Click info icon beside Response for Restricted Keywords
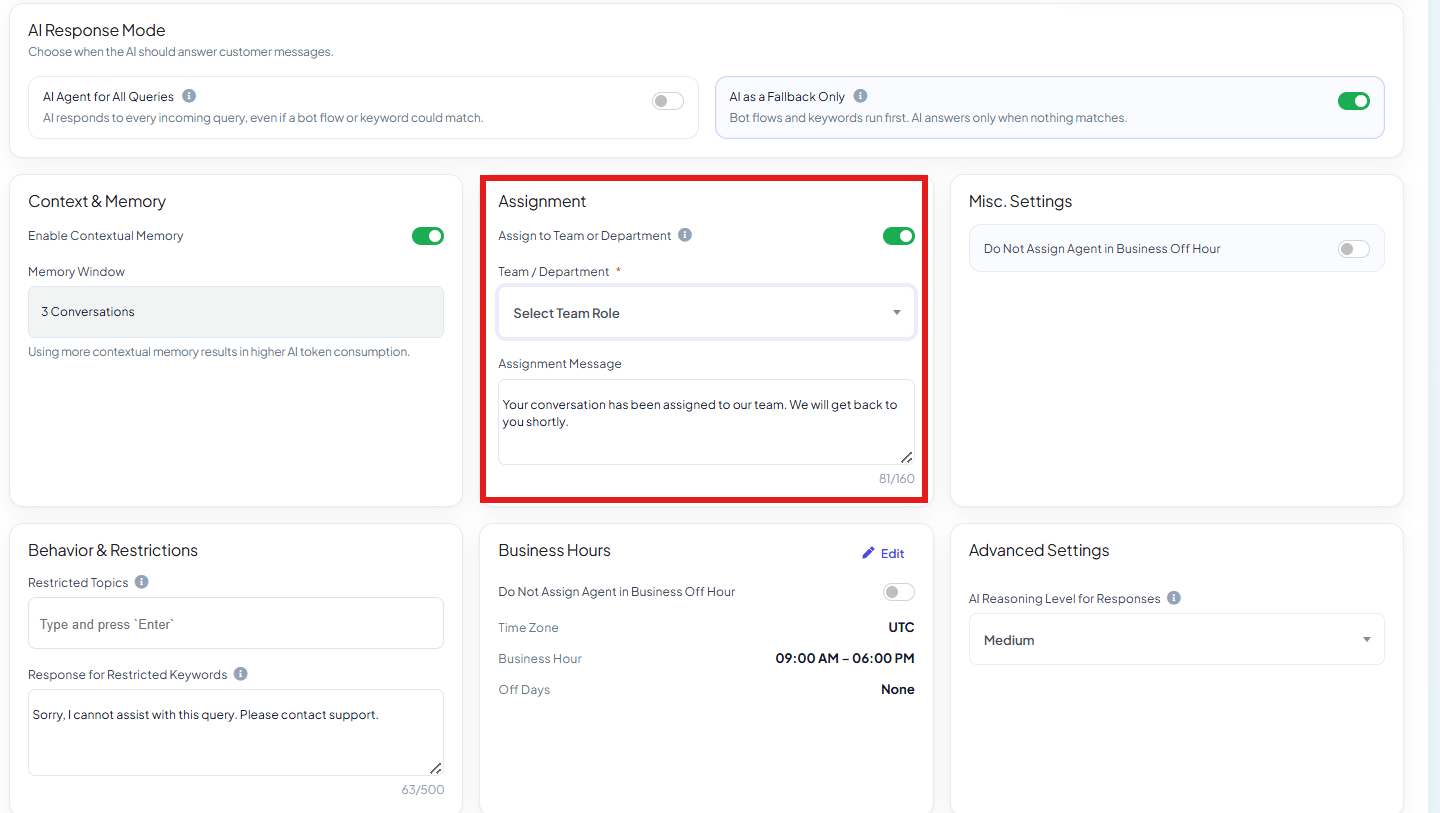This screenshot has width=1440, height=813. point(241,674)
